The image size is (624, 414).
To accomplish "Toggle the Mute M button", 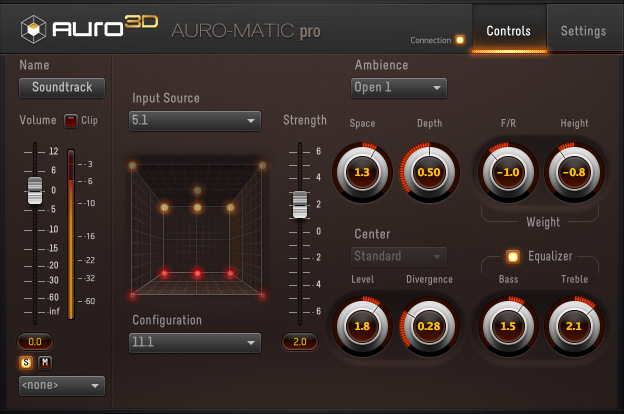I will click(x=45, y=363).
